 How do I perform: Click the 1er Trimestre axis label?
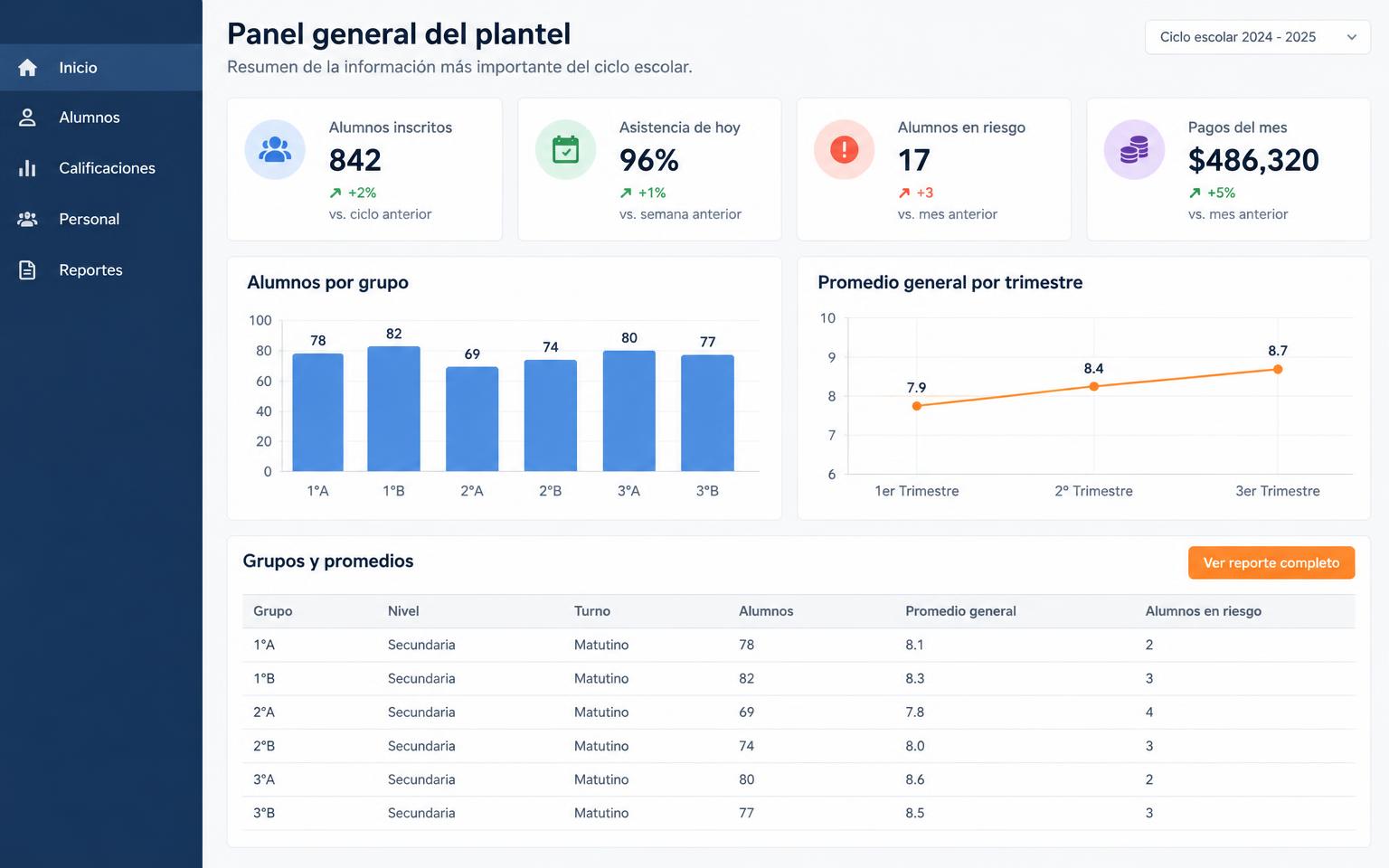pos(917,491)
